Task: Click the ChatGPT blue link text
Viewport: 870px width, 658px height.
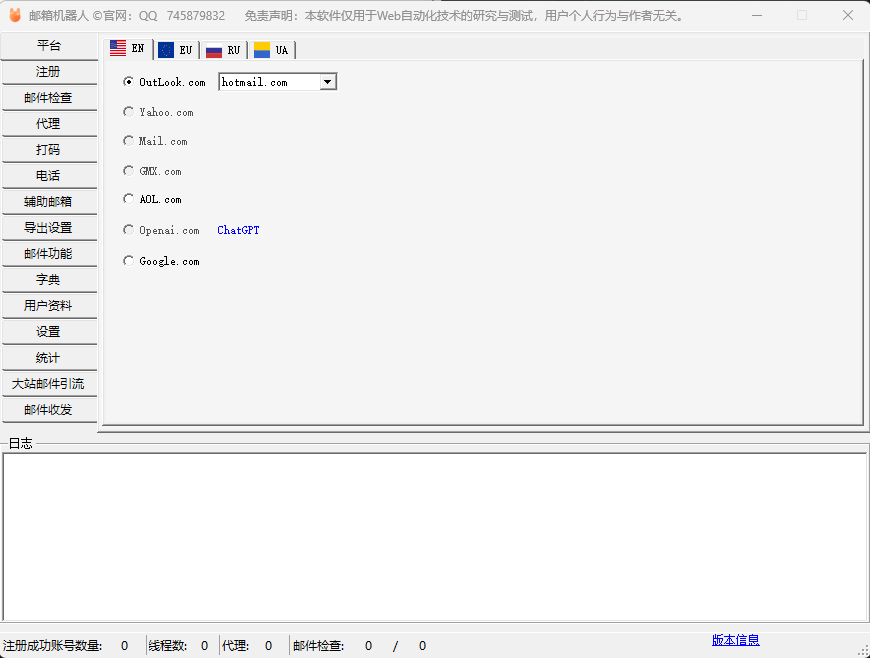Action: (238, 230)
